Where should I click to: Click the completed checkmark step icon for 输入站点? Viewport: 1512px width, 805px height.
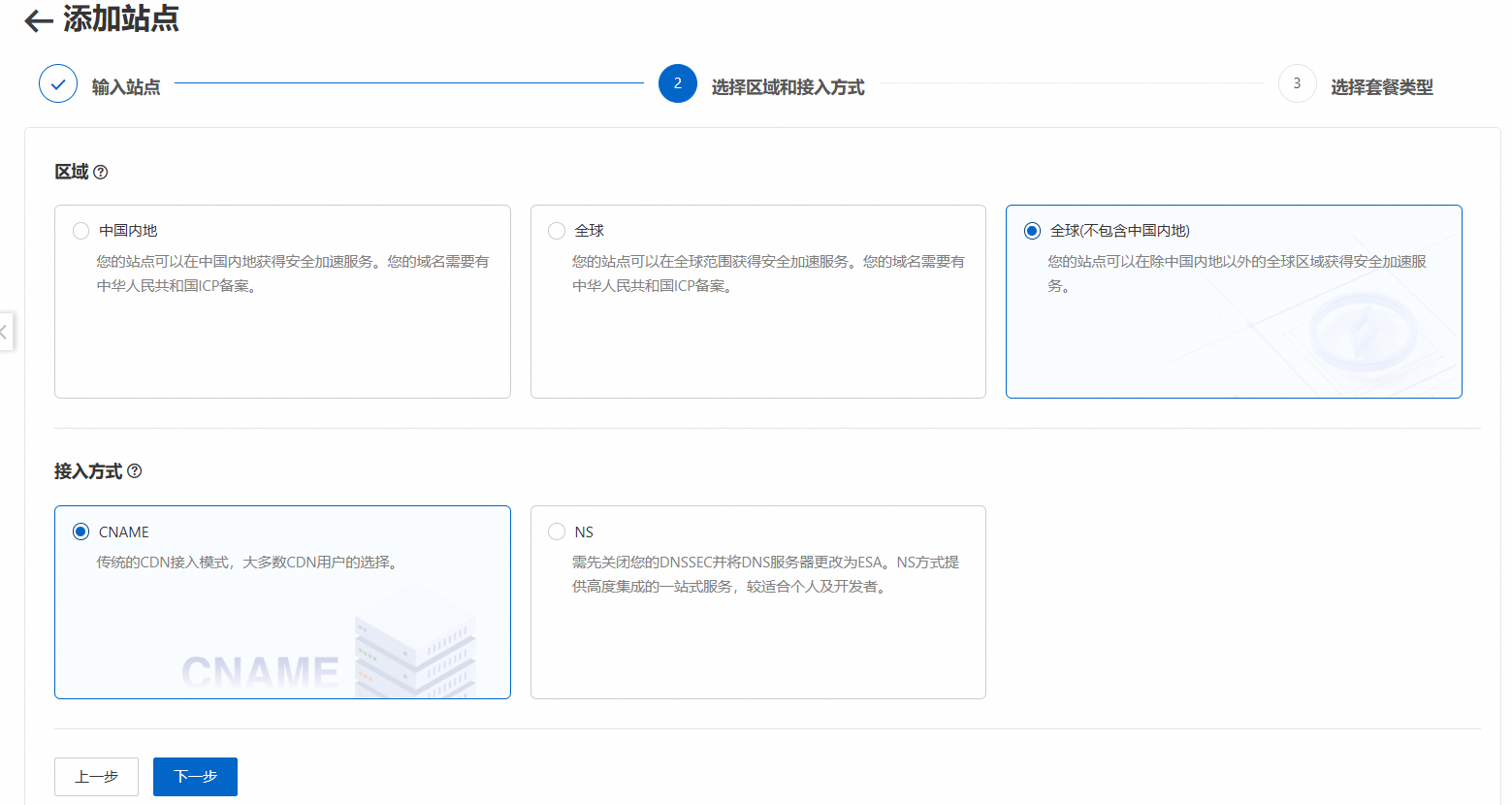coord(58,84)
